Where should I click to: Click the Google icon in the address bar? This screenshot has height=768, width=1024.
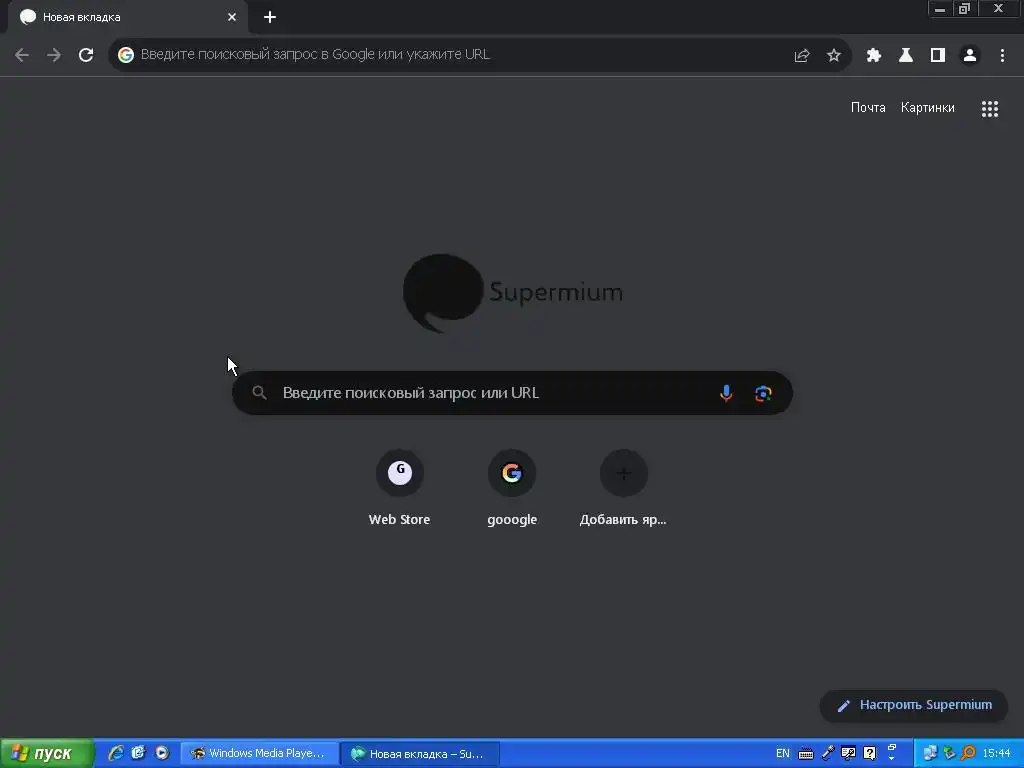click(x=126, y=55)
